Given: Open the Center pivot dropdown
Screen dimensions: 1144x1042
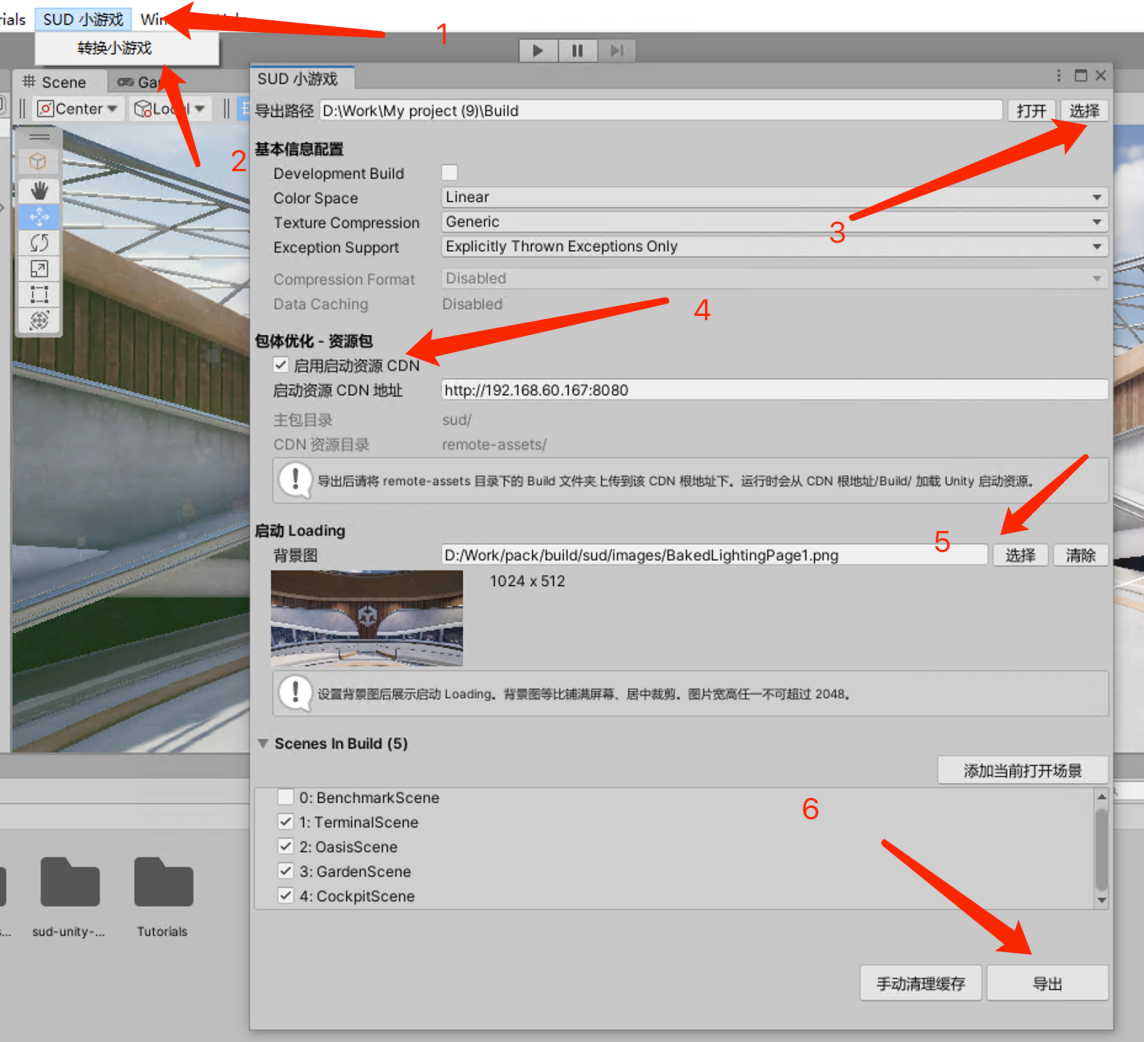Looking at the screenshot, I should coord(78,109).
